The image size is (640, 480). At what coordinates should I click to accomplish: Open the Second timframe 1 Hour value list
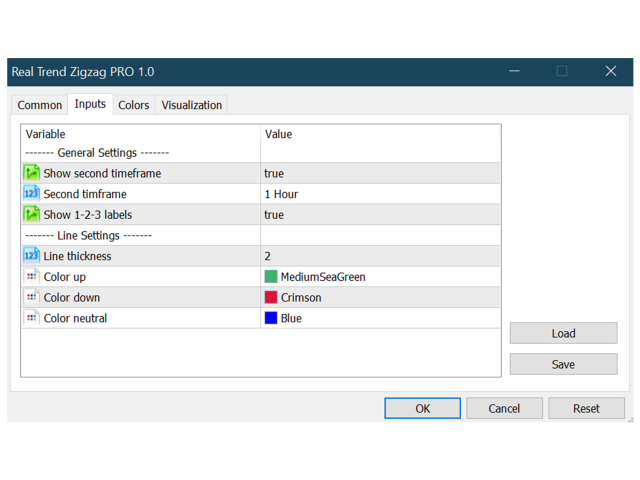[x=380, y=194]
